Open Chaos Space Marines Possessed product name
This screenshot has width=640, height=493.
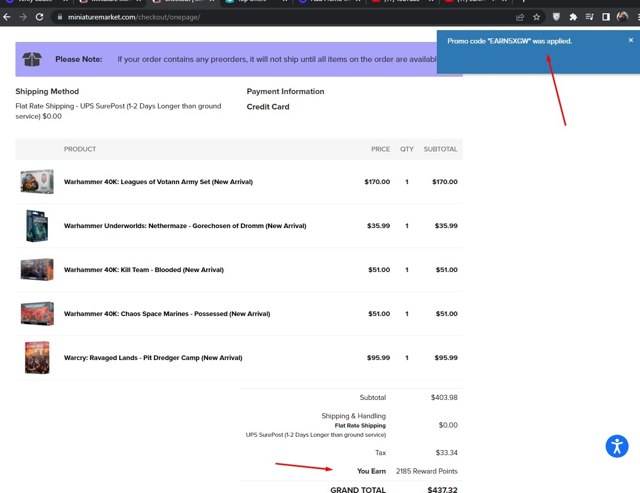[x=167, y=314]
